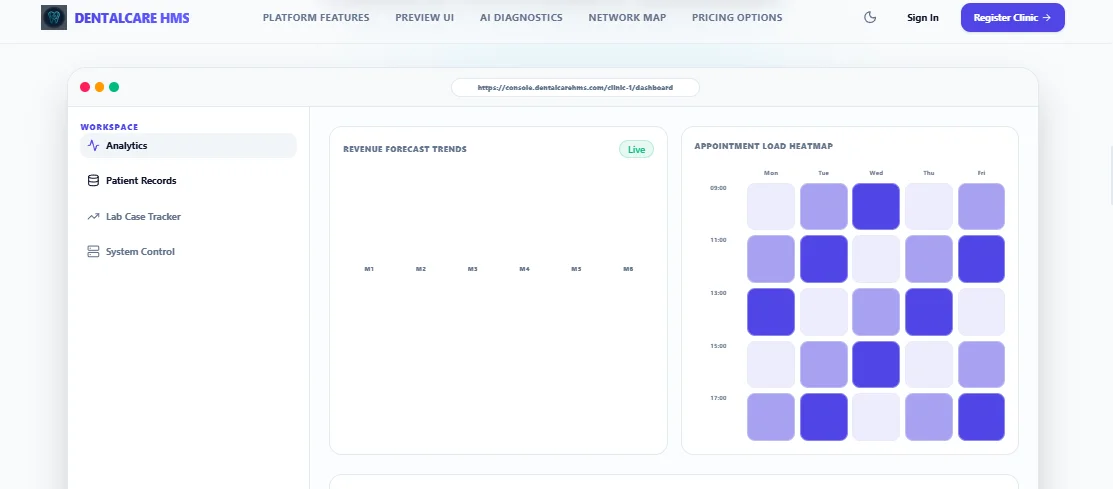Open Pricing Options in the navbar
1113x489 pixels.
[737, 18]
